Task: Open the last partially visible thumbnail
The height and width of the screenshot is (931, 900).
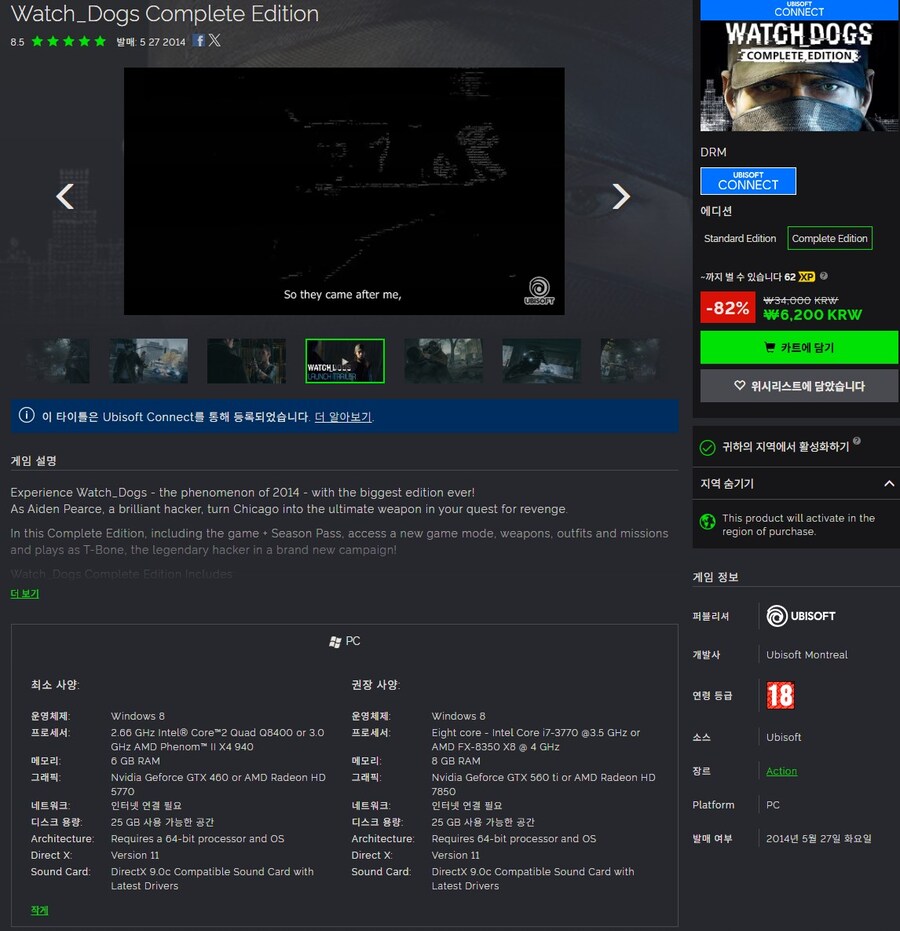Action: coord(629,361)
